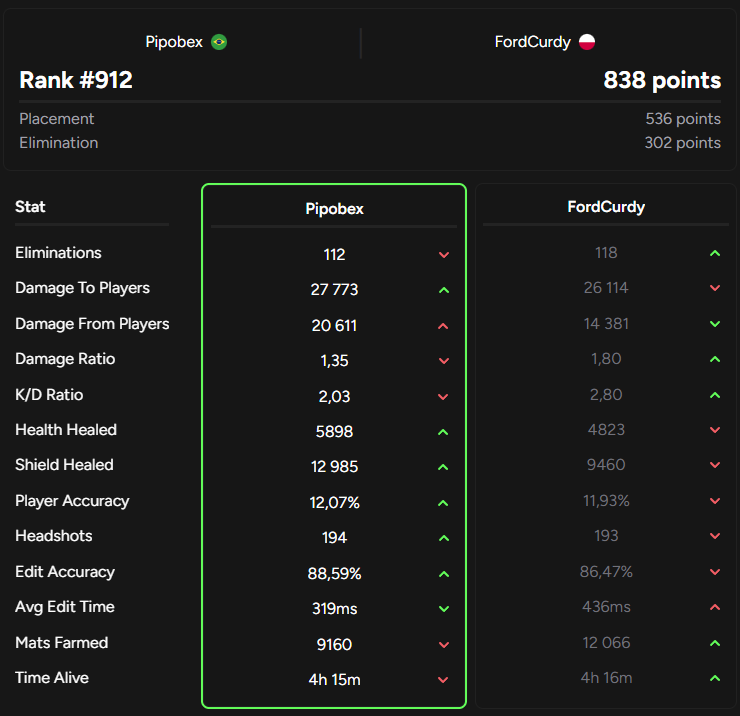740x716 pixels.
Task: Click the 838 points total
Action: [662, 80]
